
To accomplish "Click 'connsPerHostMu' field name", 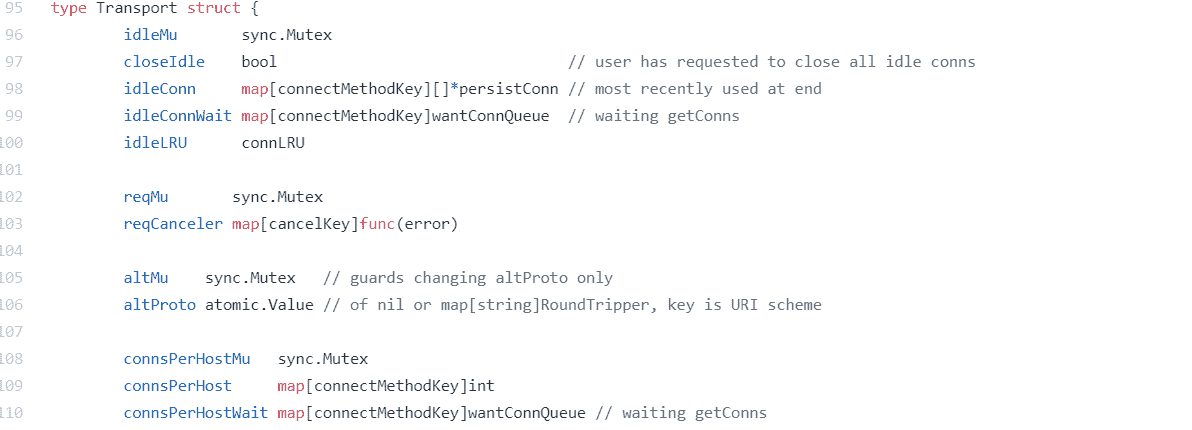I will (x=187, y=359).
